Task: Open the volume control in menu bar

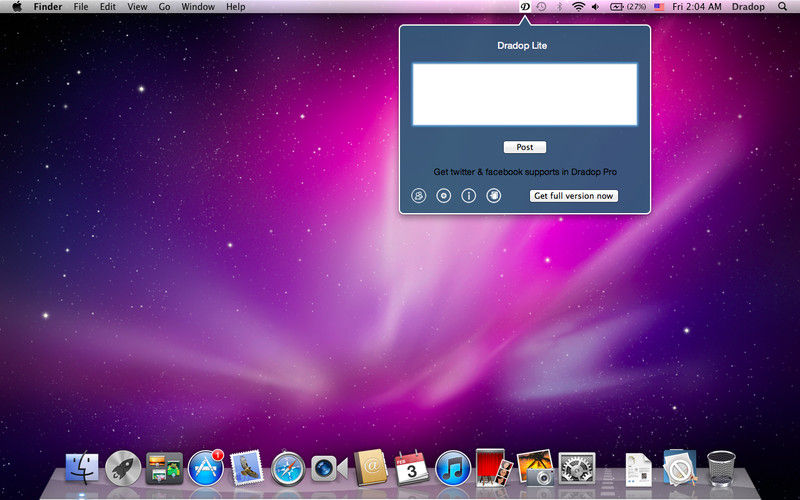Action: coord(595,7)
